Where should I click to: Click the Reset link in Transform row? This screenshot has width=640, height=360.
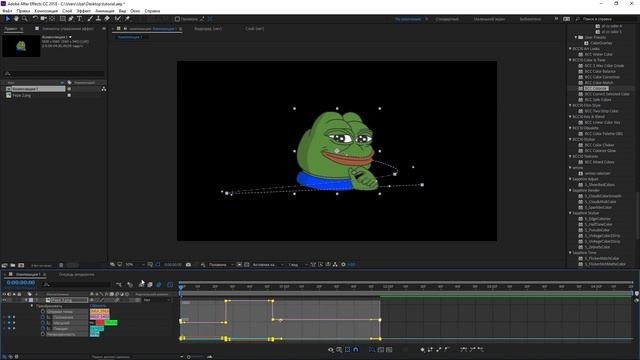(x=98, y=306)
